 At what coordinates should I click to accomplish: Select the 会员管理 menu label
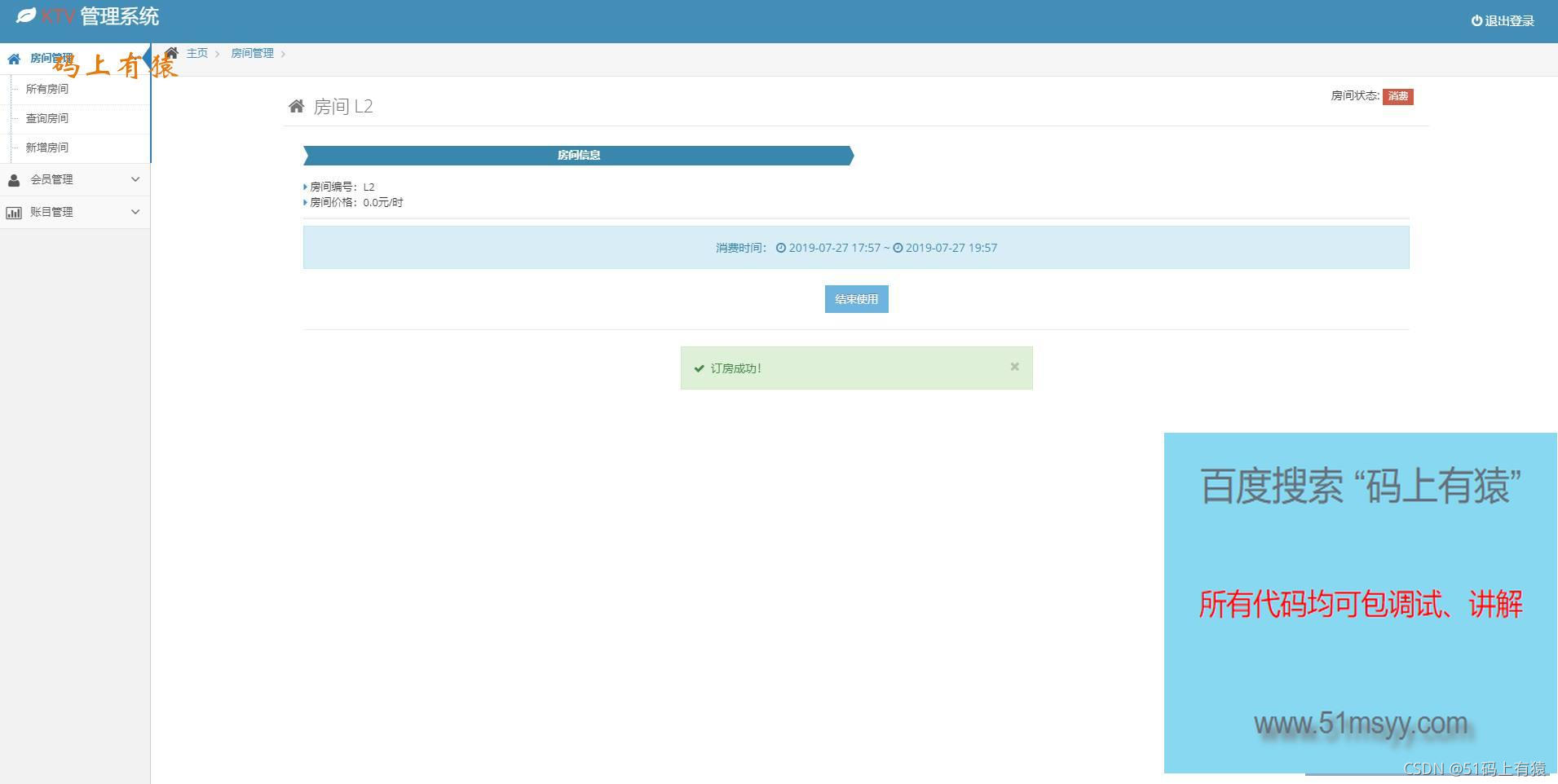click(52, 179)
